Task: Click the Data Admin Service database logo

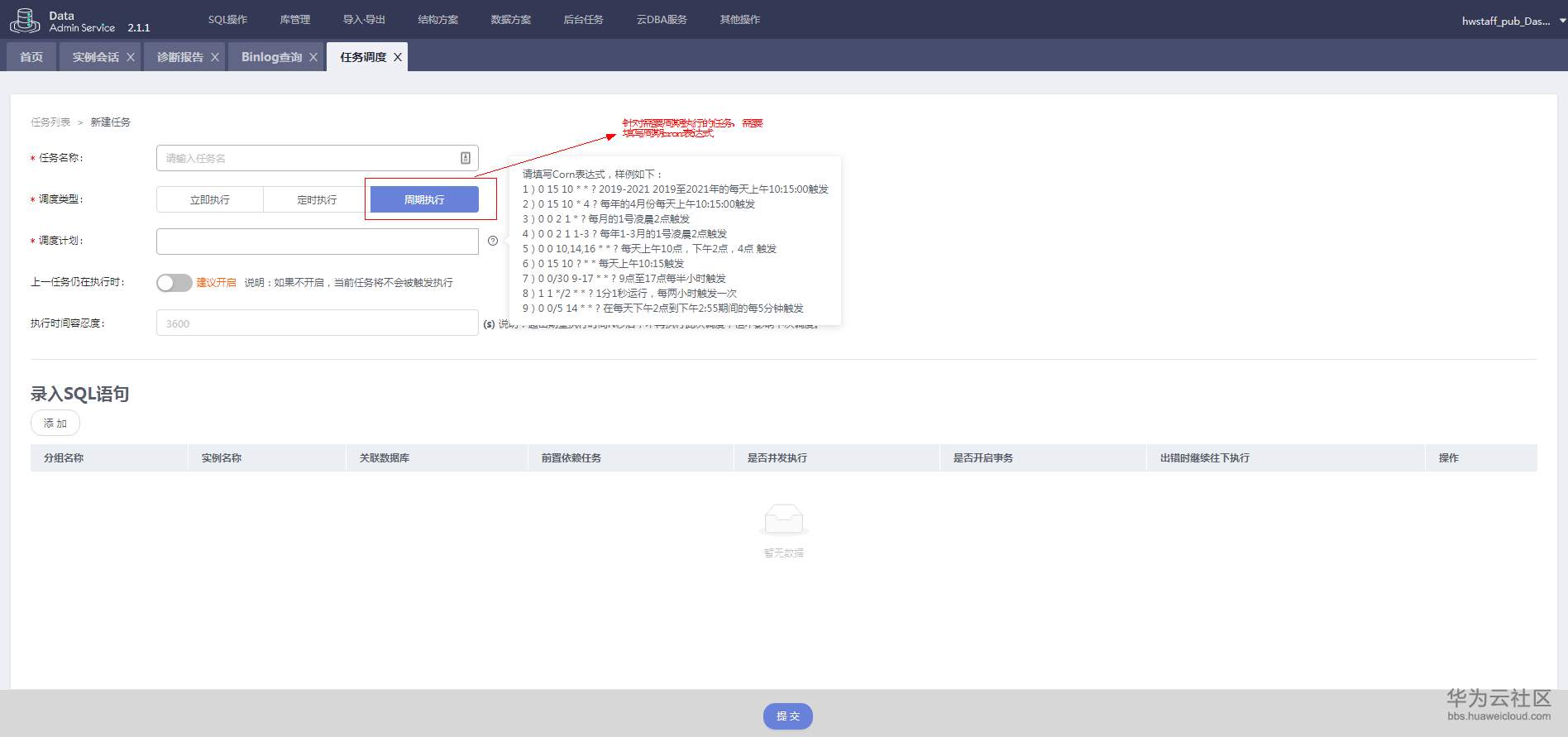Action: point(24,21)
